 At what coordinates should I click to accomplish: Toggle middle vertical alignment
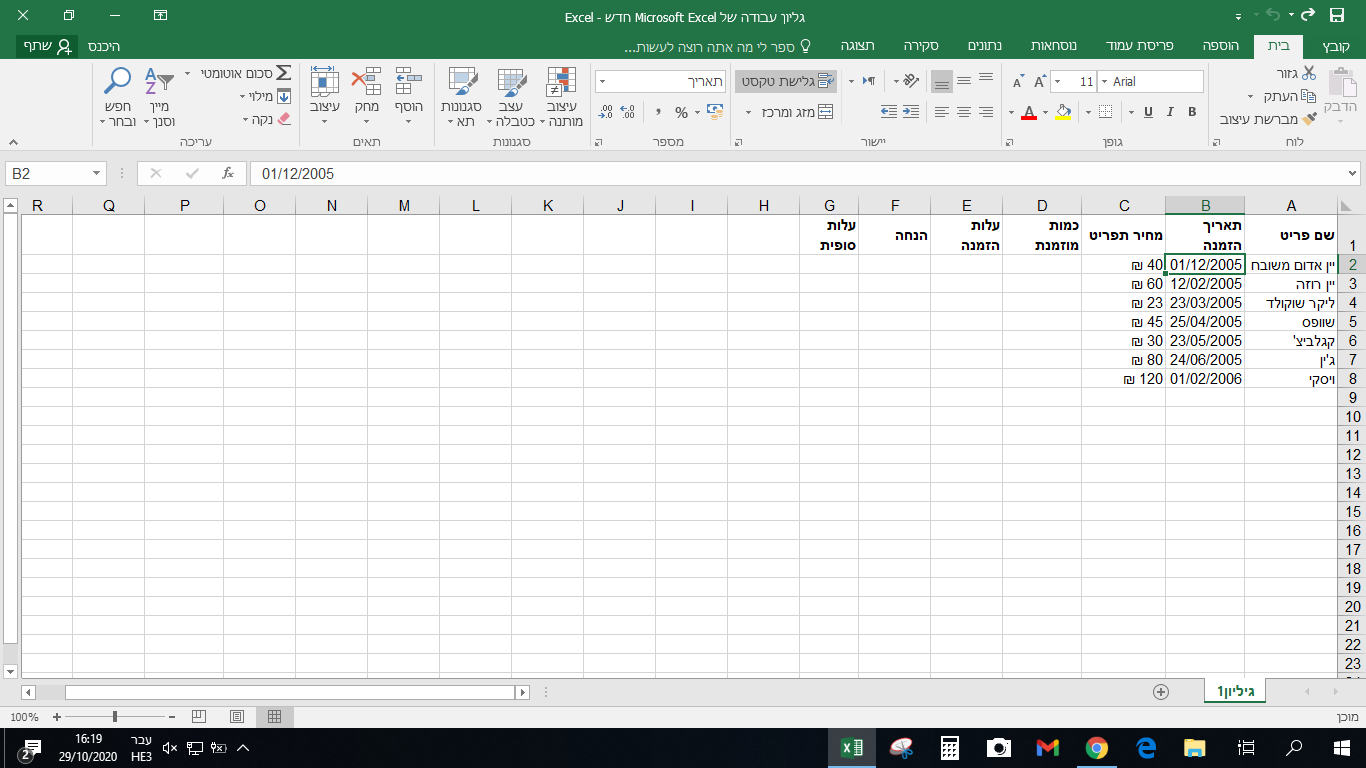tap(964, 81)
